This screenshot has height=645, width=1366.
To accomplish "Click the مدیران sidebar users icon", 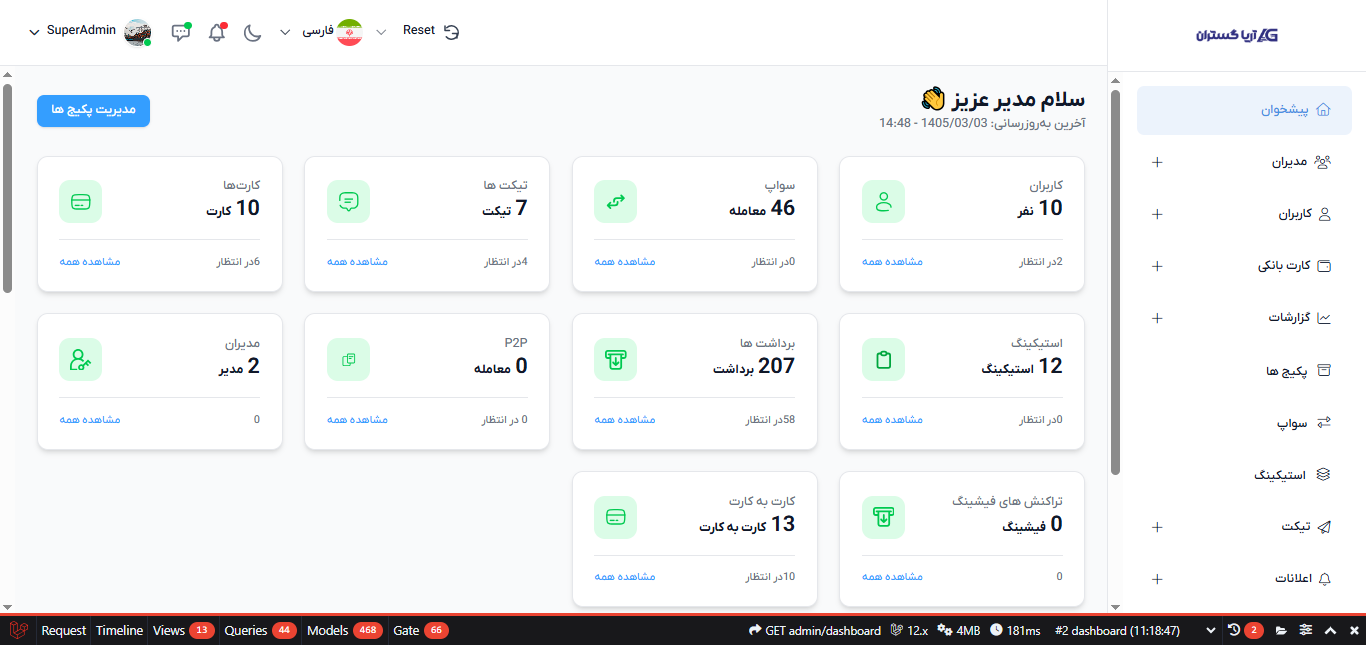I will [1323, 162].
